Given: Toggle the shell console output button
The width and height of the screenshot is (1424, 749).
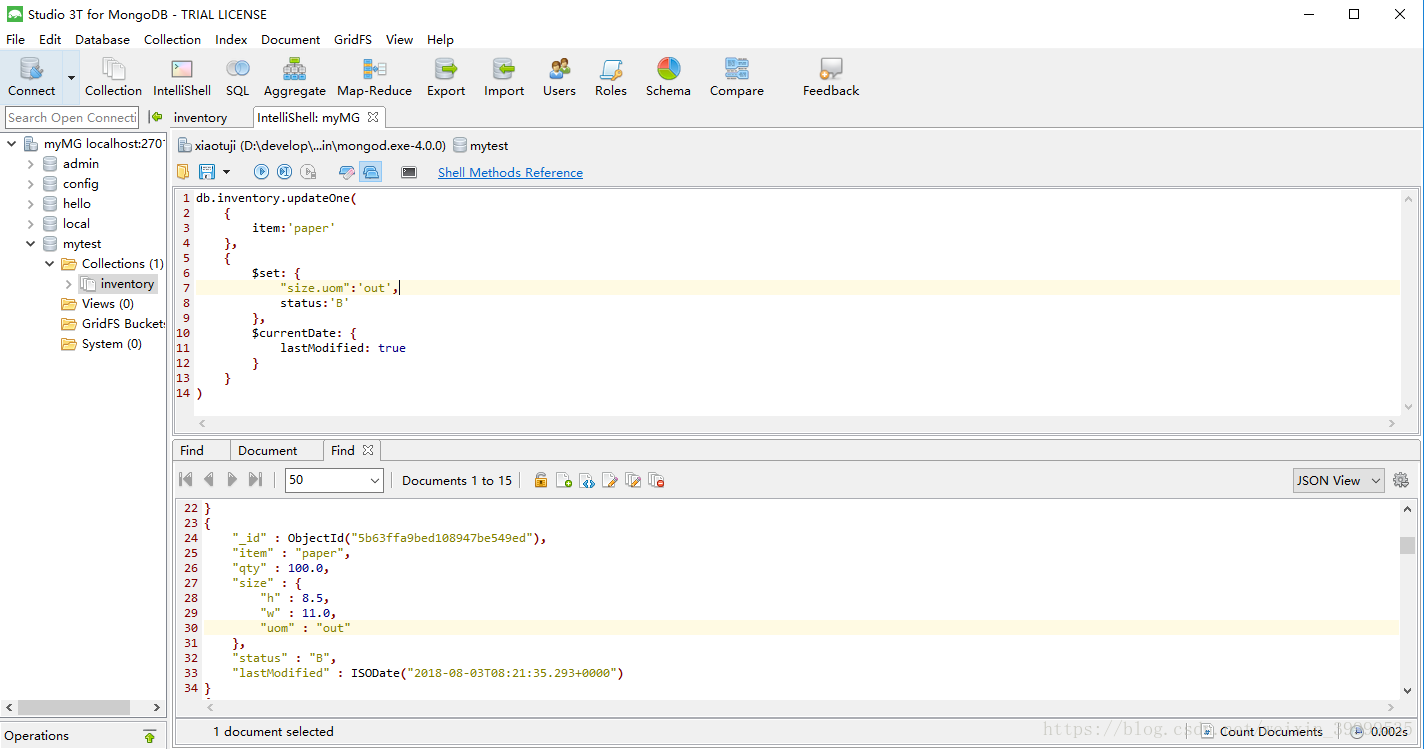Looking at the screenshot, I should (409, 172).
